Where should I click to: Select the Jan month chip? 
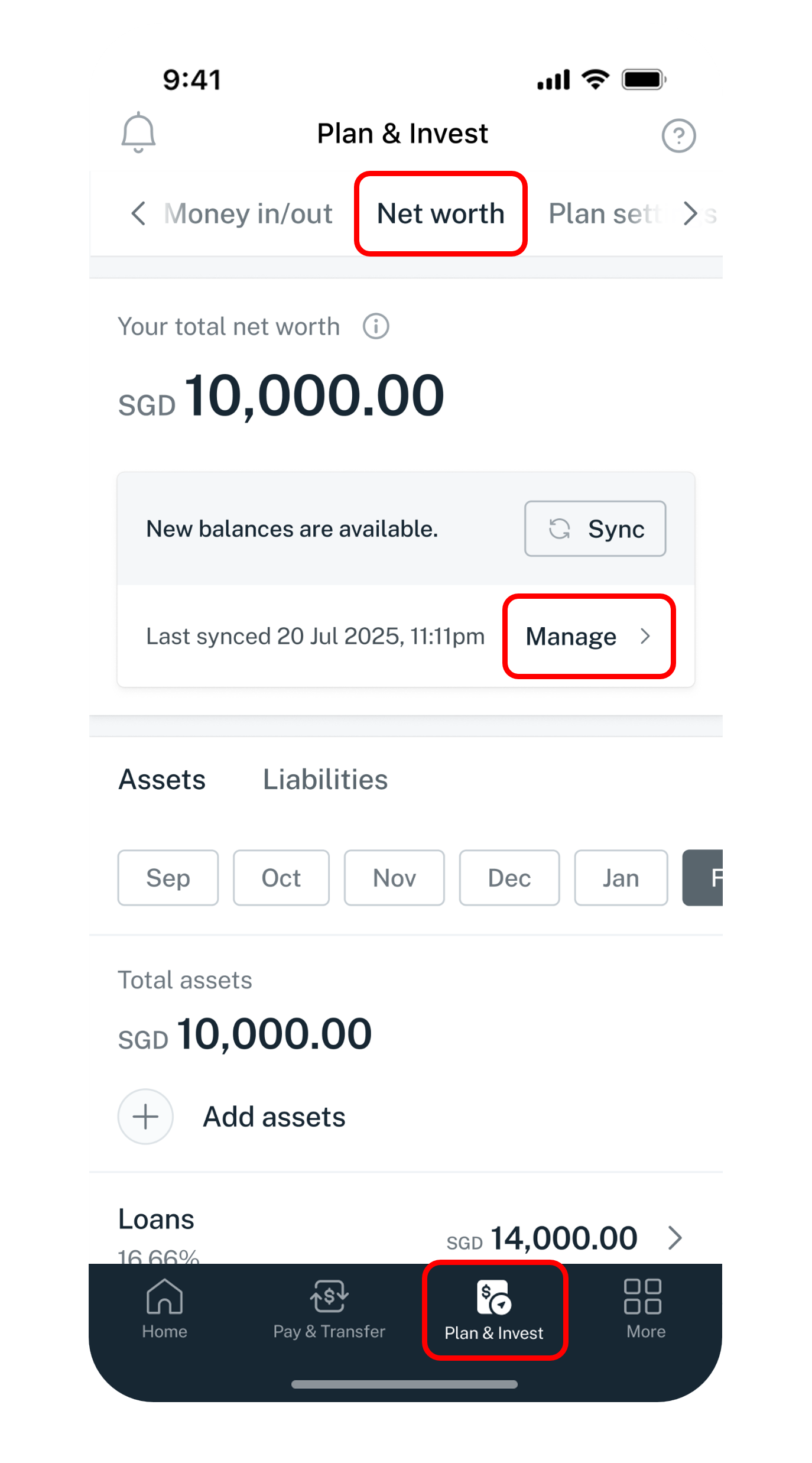(621, 878)
